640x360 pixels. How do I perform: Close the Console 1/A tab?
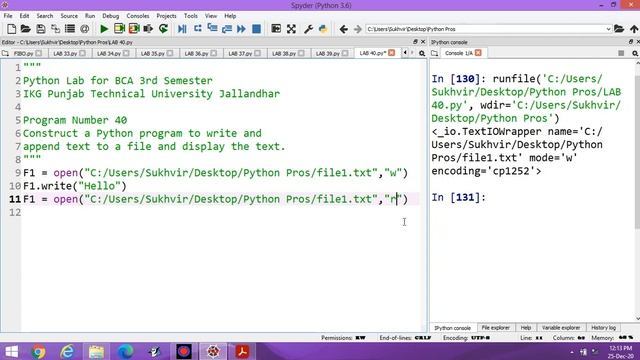tap(478, 53)
